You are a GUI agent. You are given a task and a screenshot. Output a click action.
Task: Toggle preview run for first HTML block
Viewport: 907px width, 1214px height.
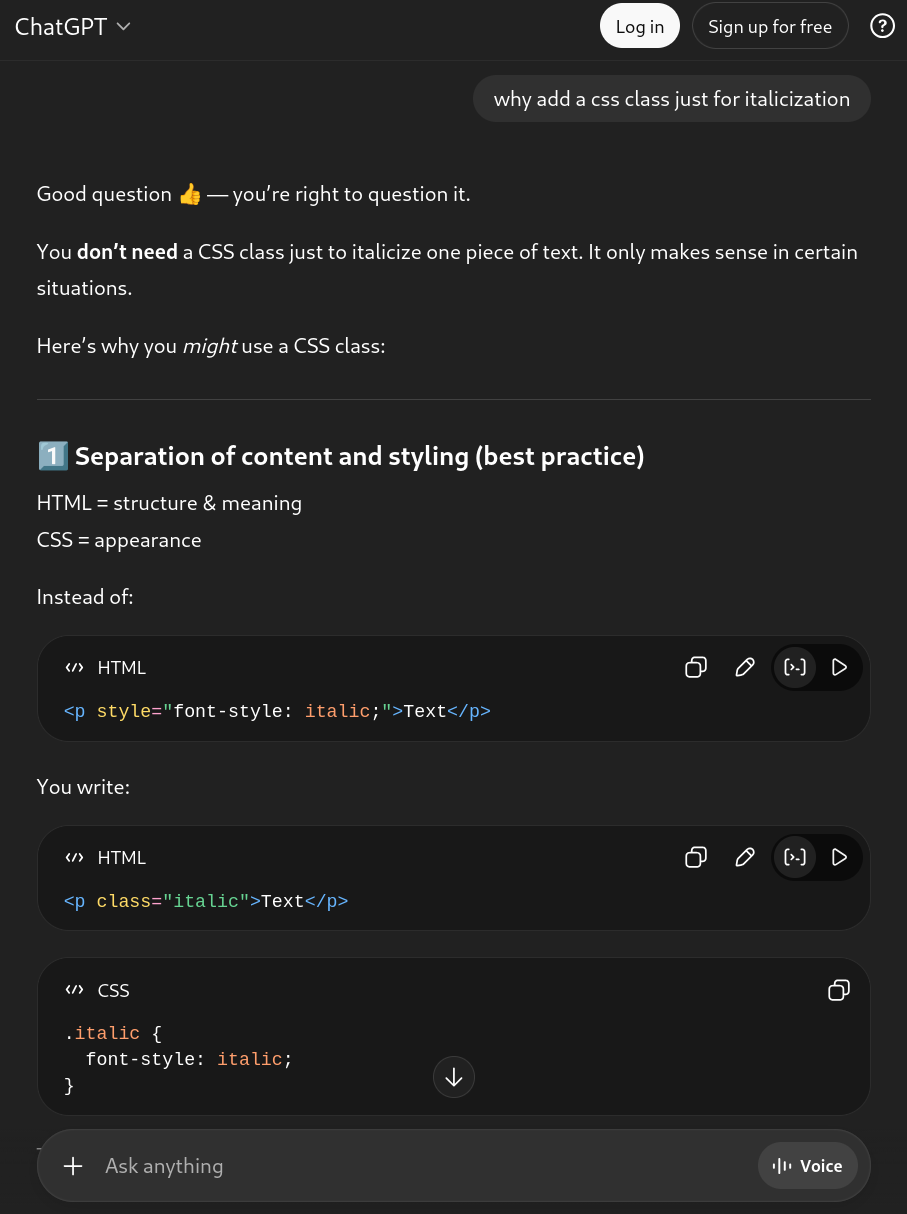pyautogui.click(x=840, y=667)
